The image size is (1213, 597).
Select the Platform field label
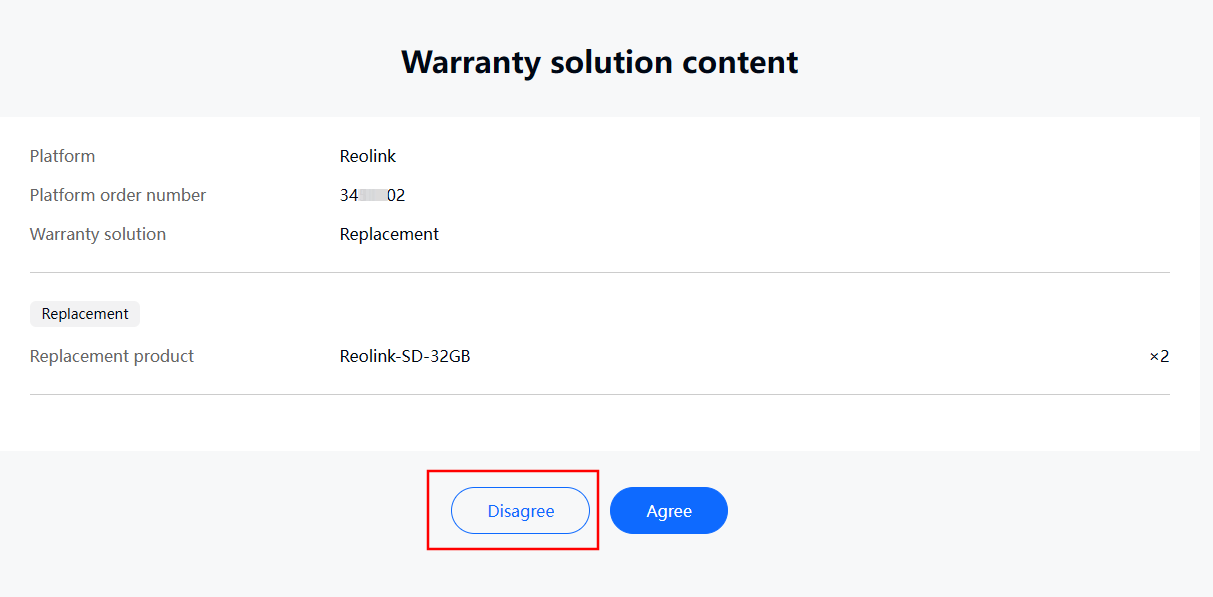coord(63,156)
